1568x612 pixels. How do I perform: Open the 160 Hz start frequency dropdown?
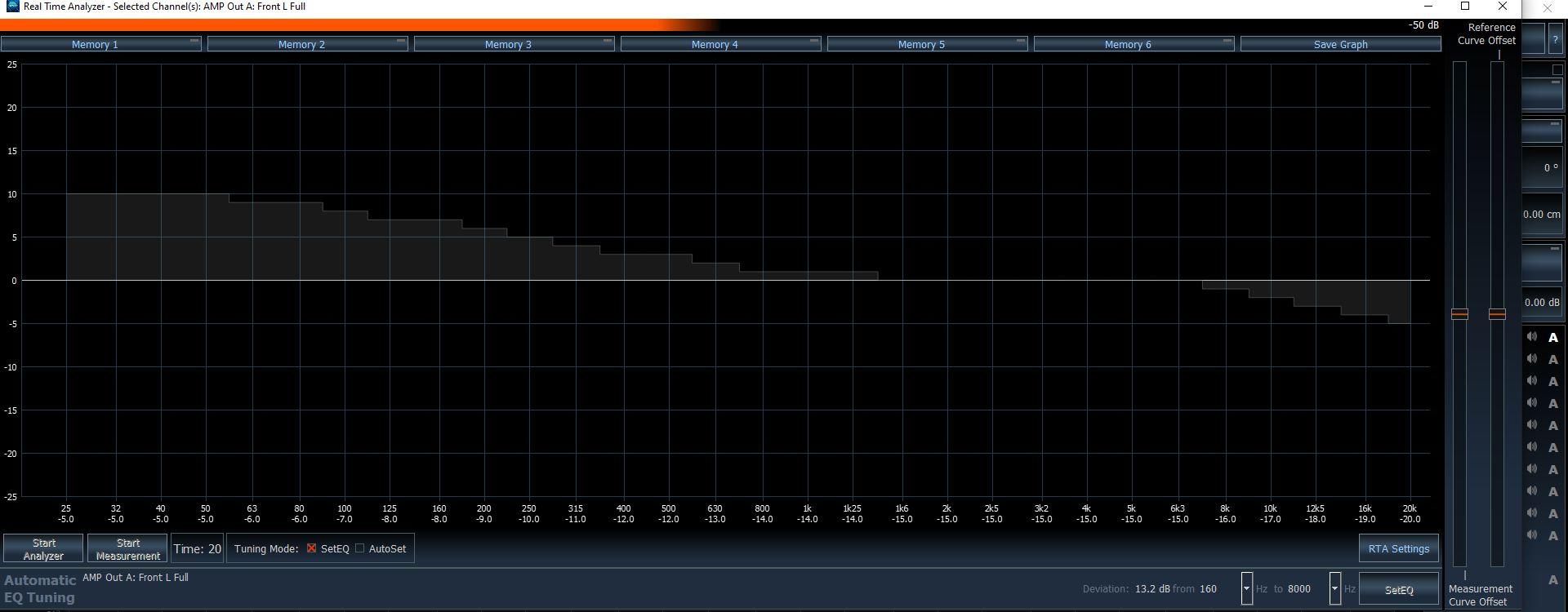[x=1246, y=588]
